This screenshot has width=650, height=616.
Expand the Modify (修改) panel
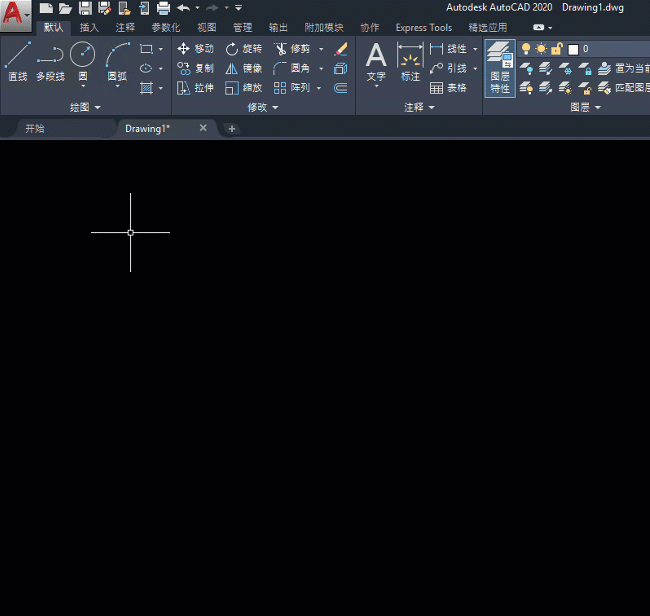[x=263, y=107]
